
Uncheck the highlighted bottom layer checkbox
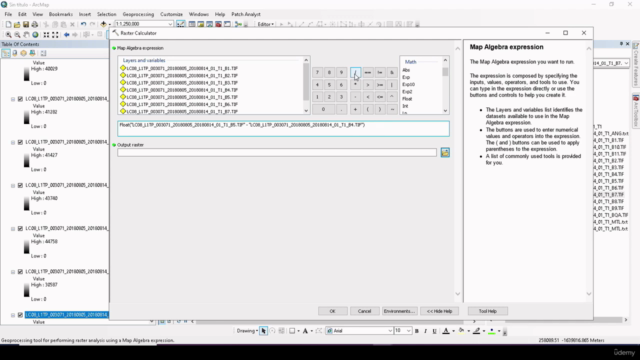20,315
